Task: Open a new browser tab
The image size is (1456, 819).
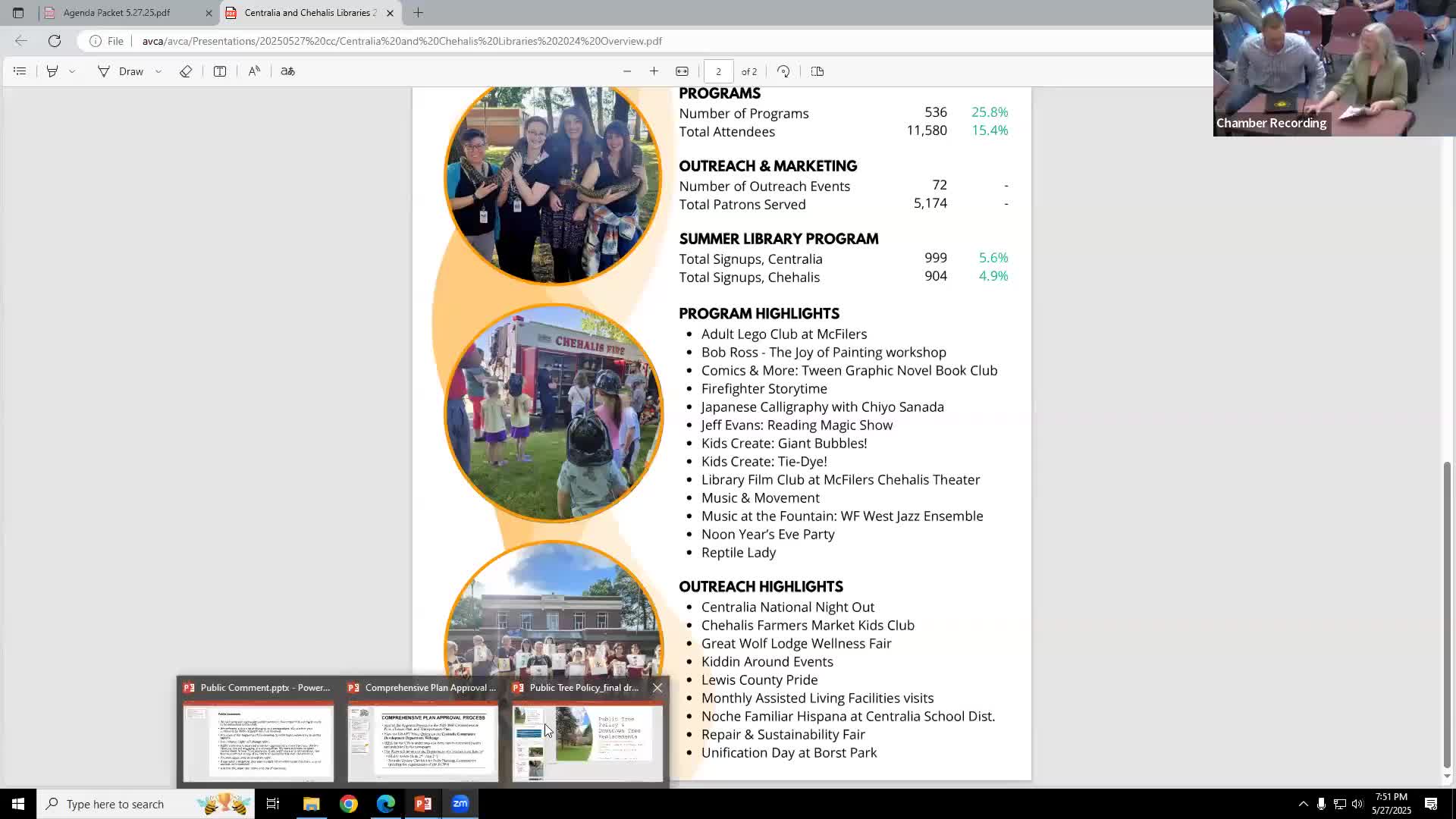Action: click(x=418, y=13)
